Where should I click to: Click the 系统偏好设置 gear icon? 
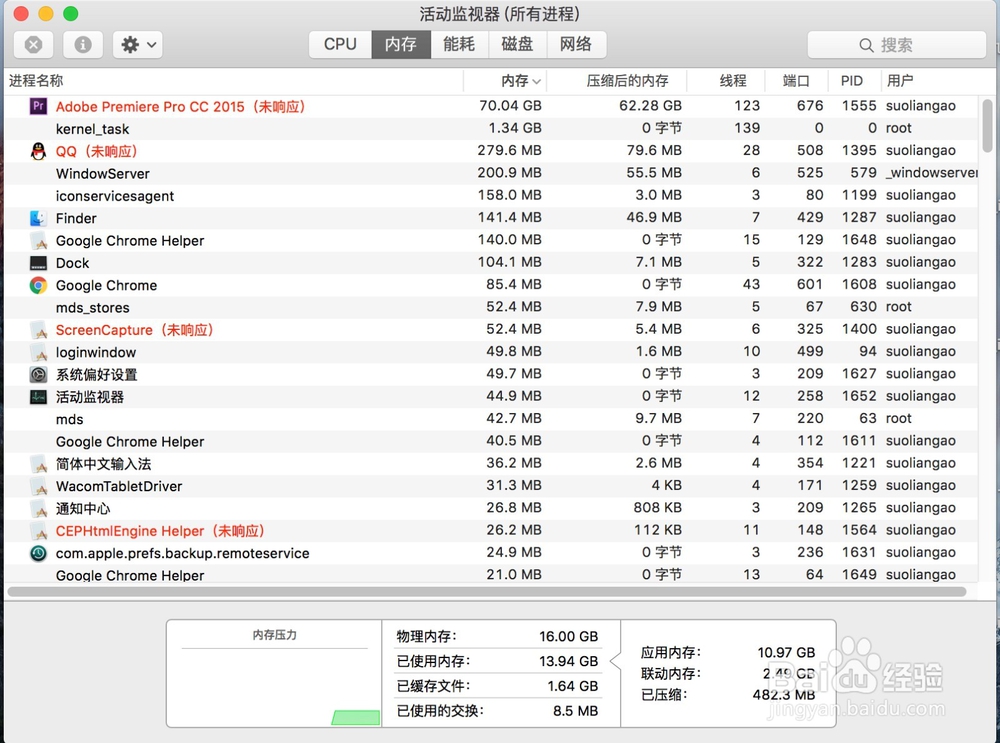coord(38,374)
